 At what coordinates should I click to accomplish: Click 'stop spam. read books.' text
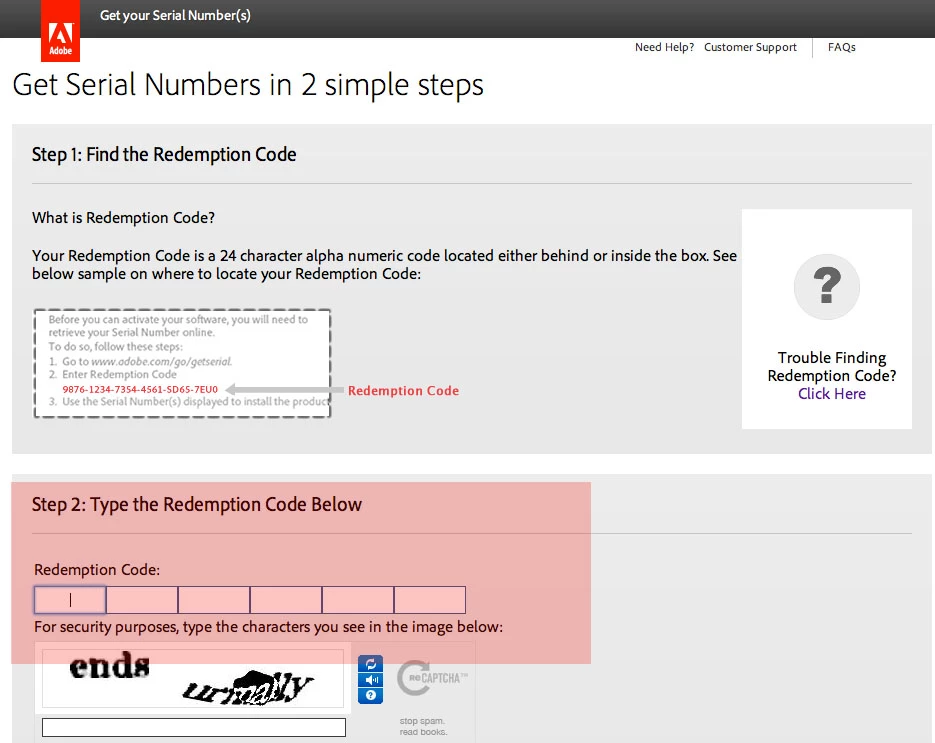pos(423,726)
